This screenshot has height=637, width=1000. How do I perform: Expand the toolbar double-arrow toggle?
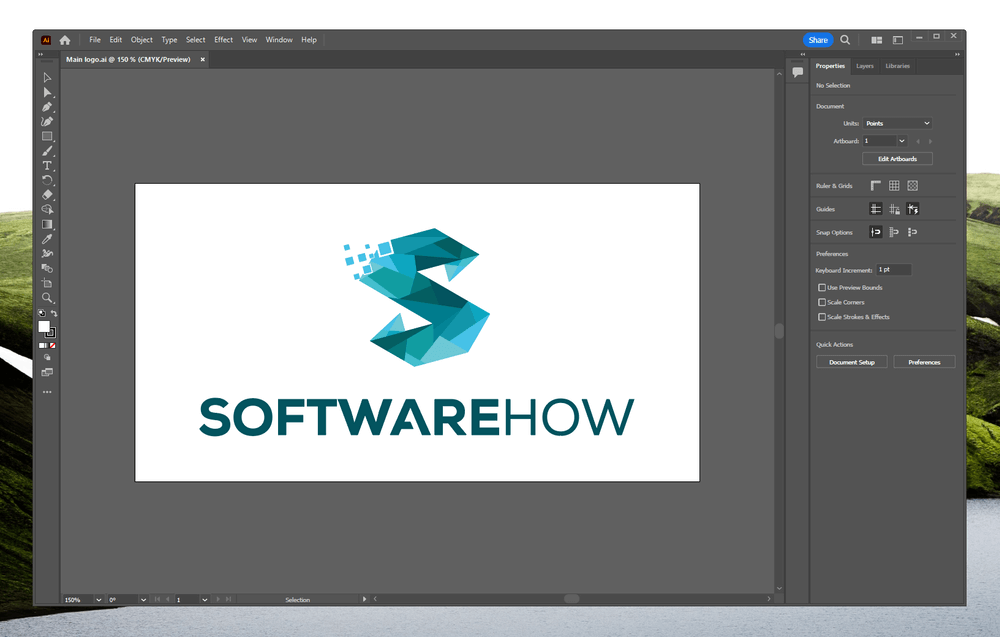[40, 54]
